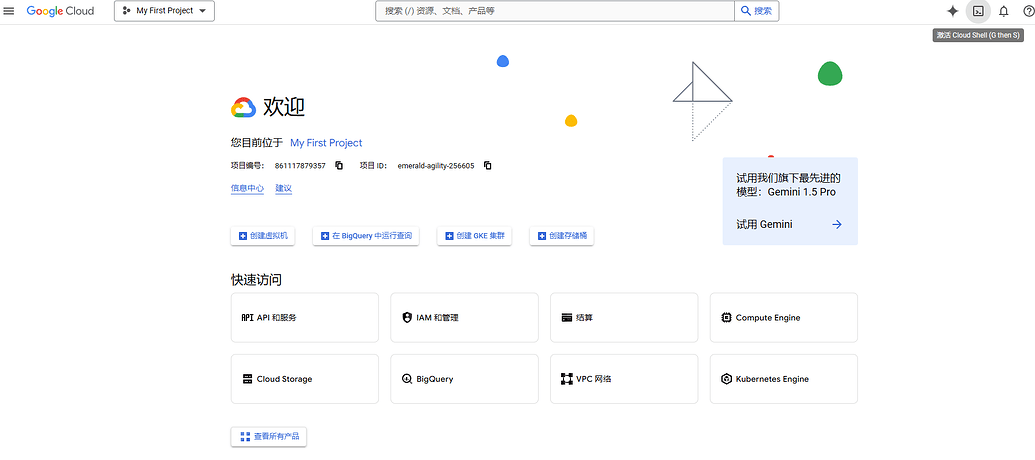This screenshot has height=460, width=1035.
Task: Focus the resource search input field
Action: tap(554, 11)
